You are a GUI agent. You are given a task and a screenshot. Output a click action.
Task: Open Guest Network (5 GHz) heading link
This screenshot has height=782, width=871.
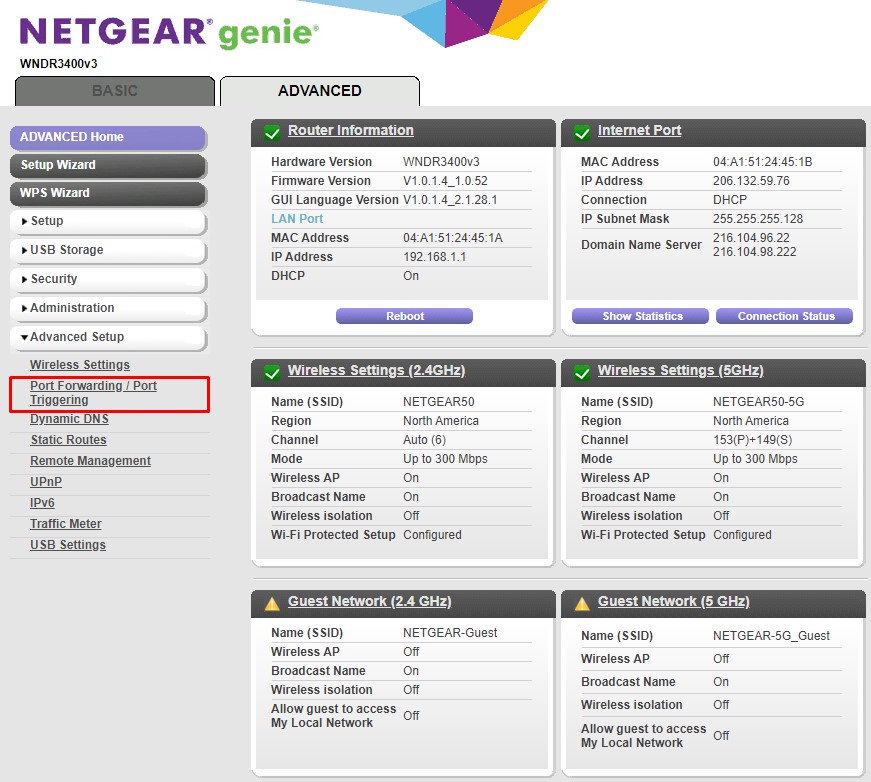[674, 601]
